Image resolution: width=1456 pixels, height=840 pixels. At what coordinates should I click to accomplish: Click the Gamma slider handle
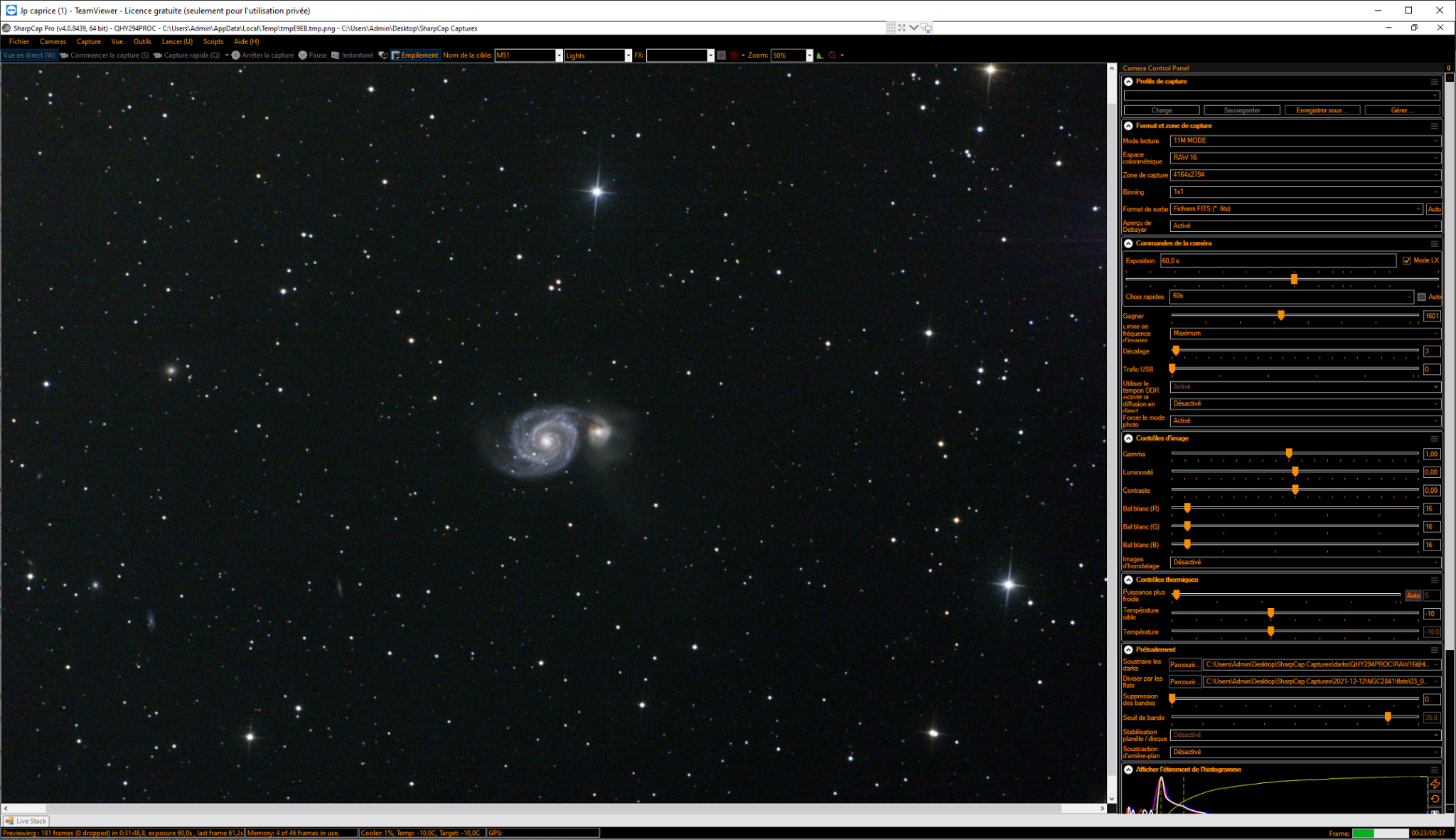coord(1289,454)
